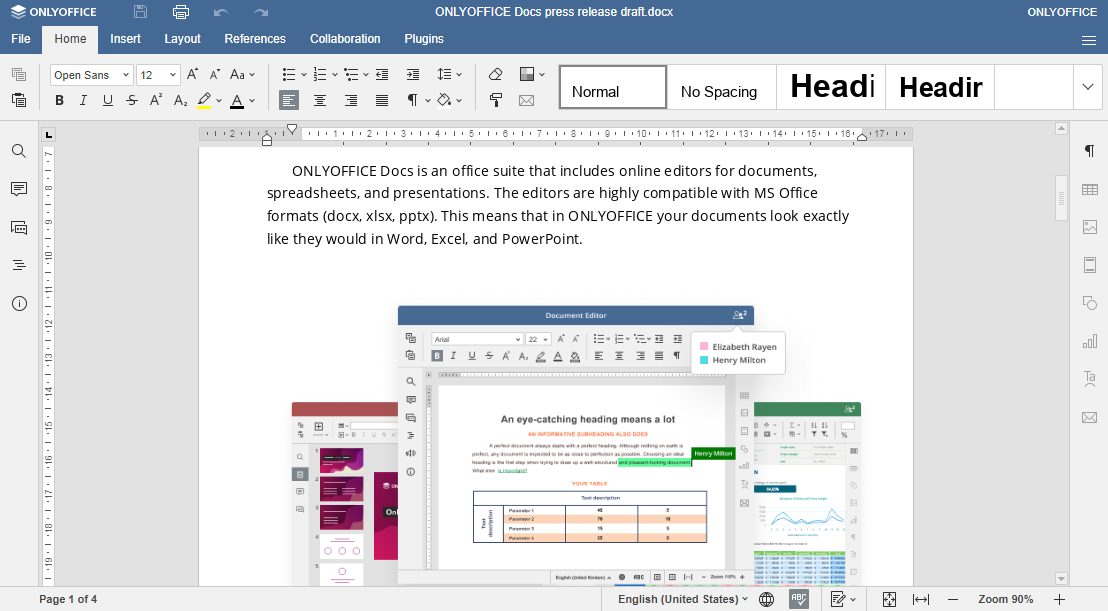Apply subscript formatting
Image resolution: width=1108 pixels, height=611 pixels.
(x=180, y=100)
